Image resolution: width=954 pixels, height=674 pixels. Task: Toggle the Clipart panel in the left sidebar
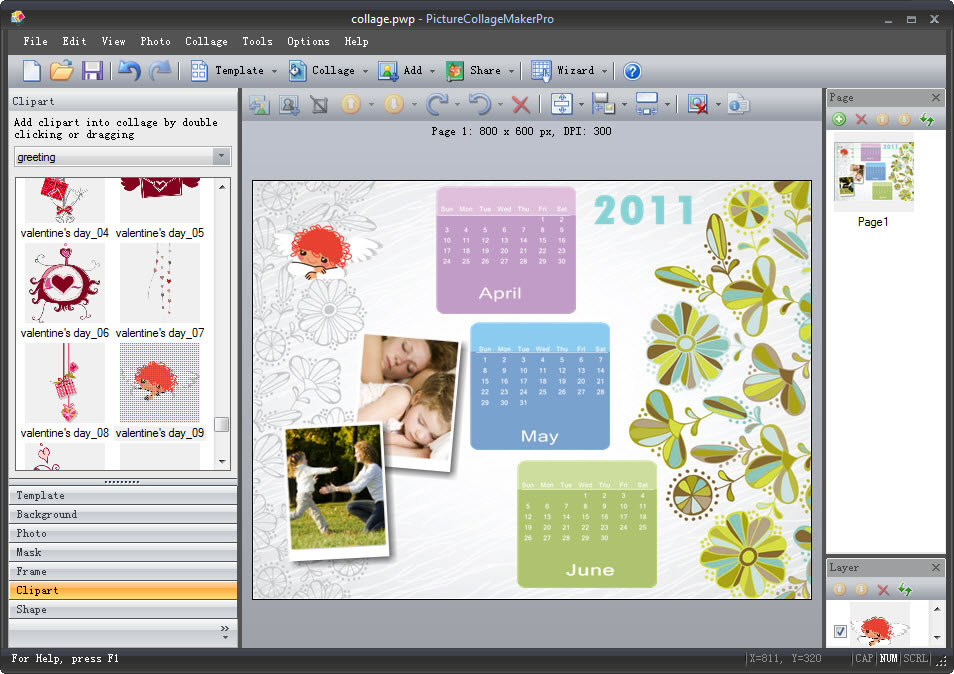click(122, 590)
